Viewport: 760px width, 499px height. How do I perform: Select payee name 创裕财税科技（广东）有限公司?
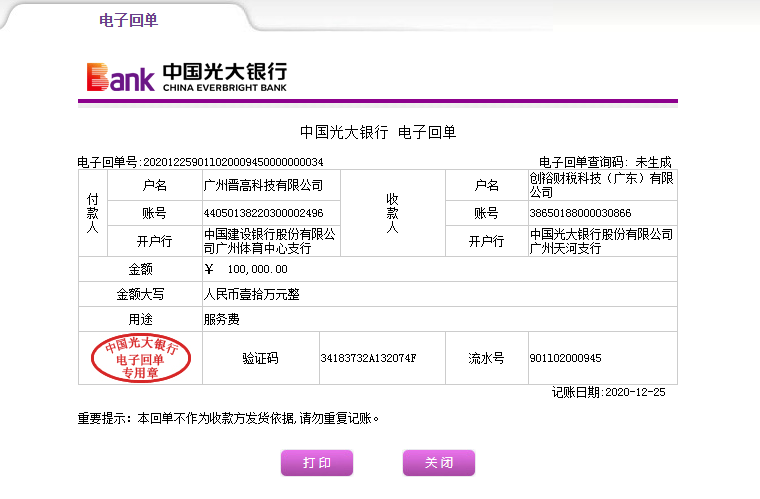tap(601, 185)
